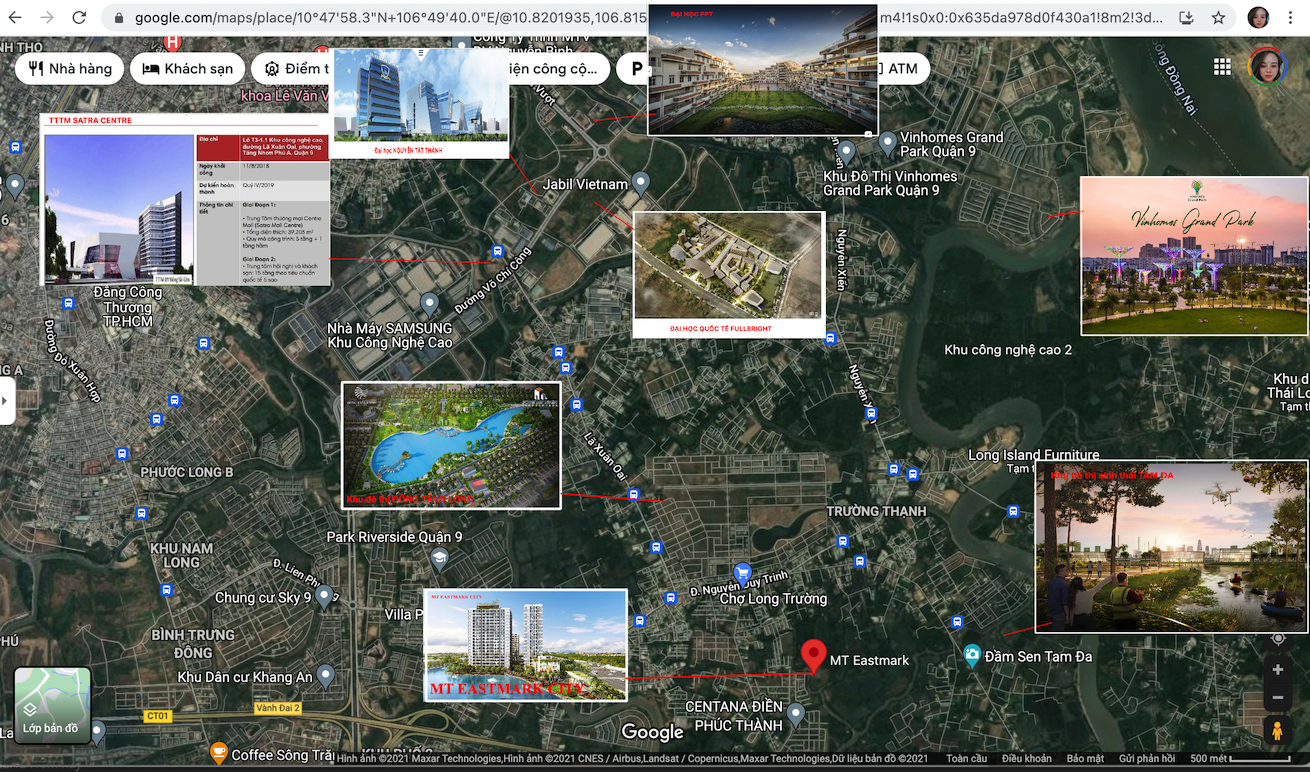Open Đại học Quốc tế Fullbright image
This screenshot has width=1310, height=772.
(729, 274)
